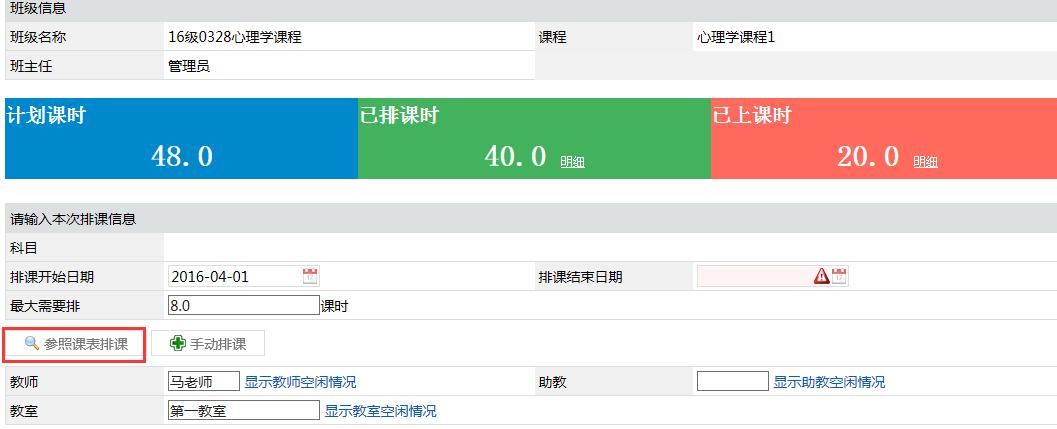
Task: Click the 最大需要排 field showing 8.0
Action: [243, 306]
